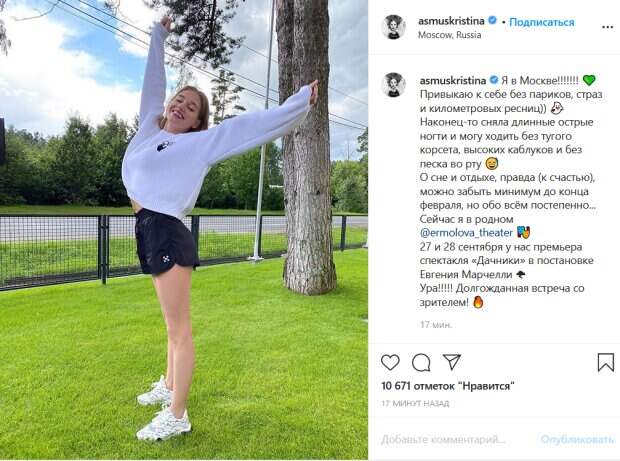The image size is (620, 461).
Task: Open asmuskristina username in header
Action: pos(451,21)
